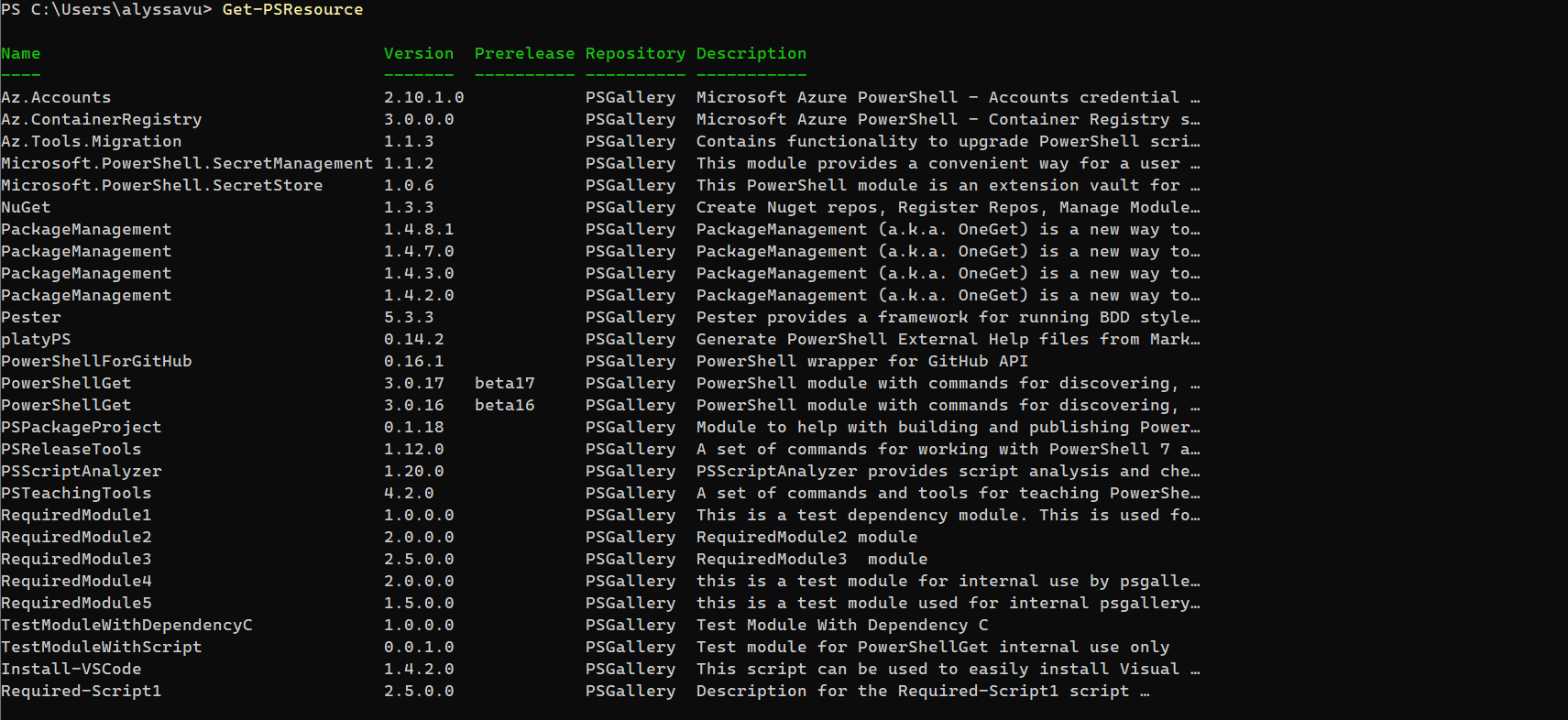Click 'Test module for PowerShellGet internal' description
This screenshot has height=720, width=1568.
click(x=933, y=647)
